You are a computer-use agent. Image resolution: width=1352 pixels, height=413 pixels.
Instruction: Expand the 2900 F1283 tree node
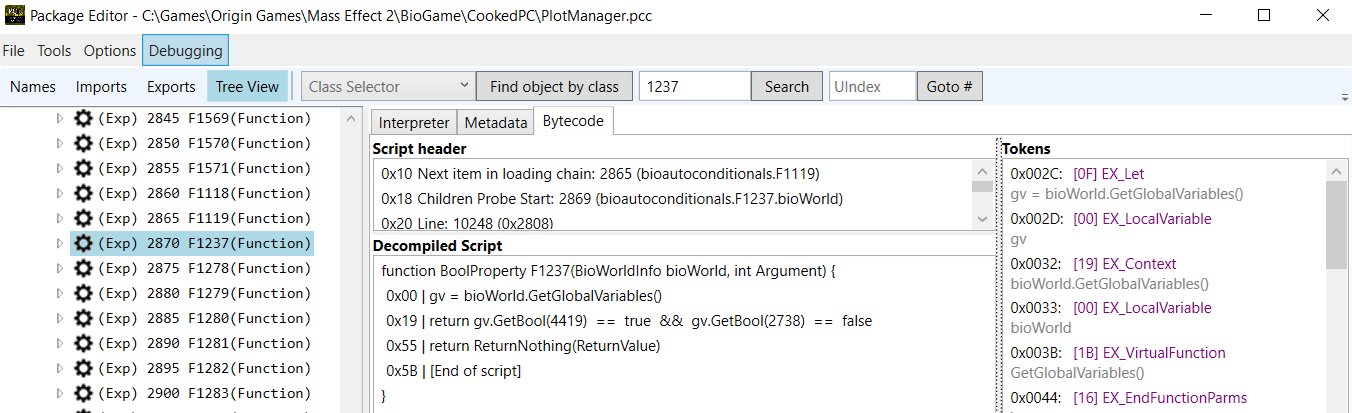(x=59, y=393)
